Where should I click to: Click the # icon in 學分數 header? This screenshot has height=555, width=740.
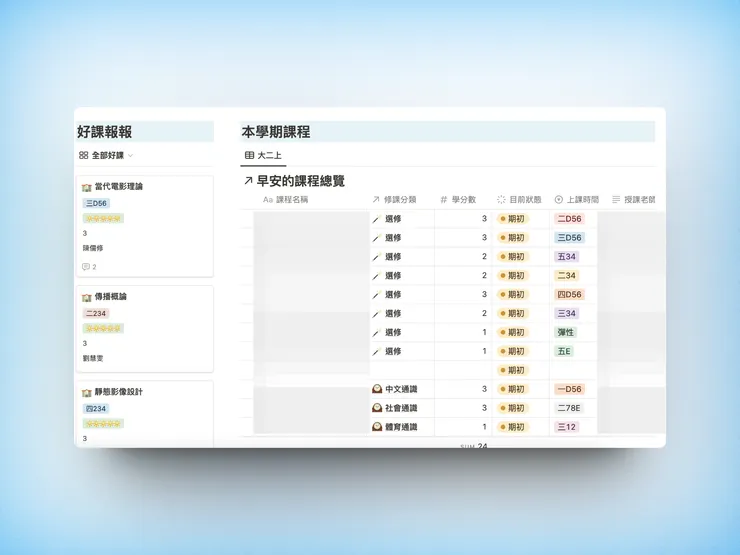(444, 200)
